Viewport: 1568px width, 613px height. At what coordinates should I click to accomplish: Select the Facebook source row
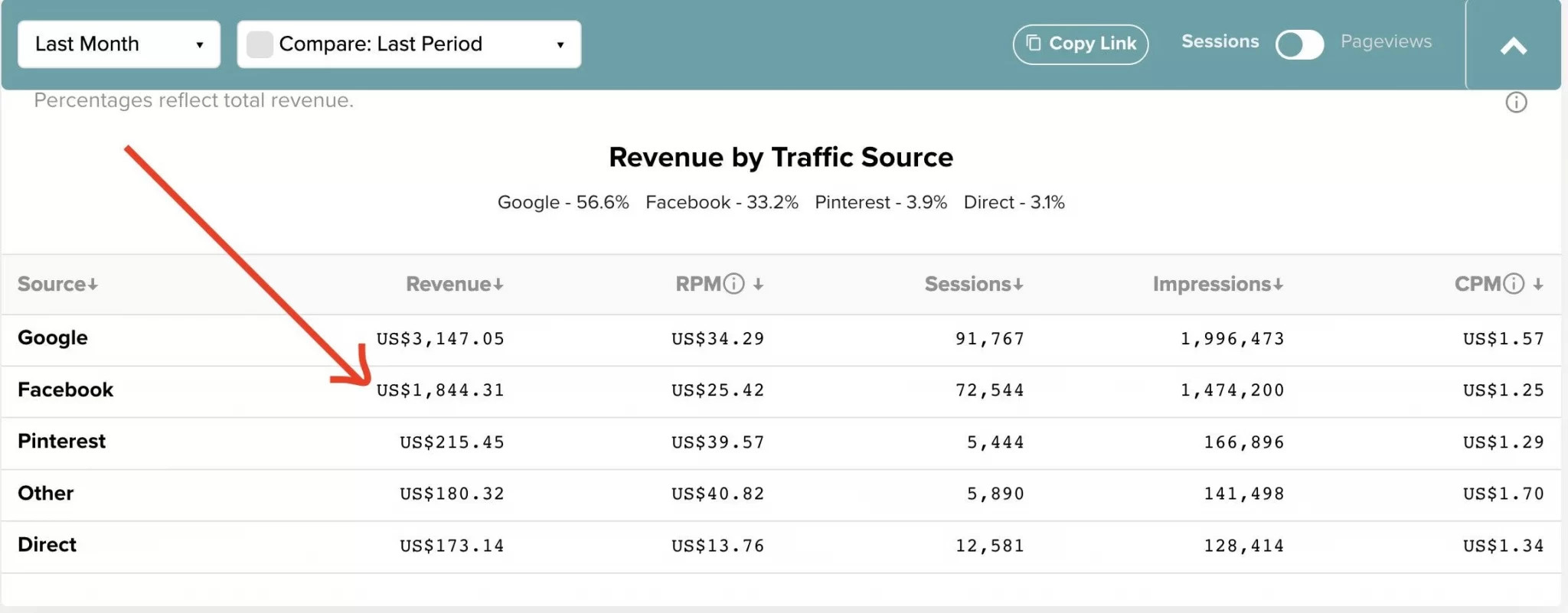click(781, 391)
